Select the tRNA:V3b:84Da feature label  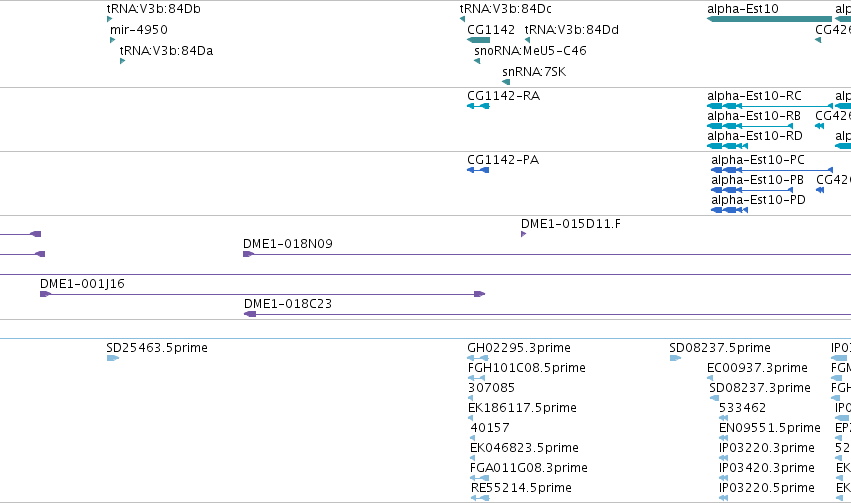tap(166, 51)
